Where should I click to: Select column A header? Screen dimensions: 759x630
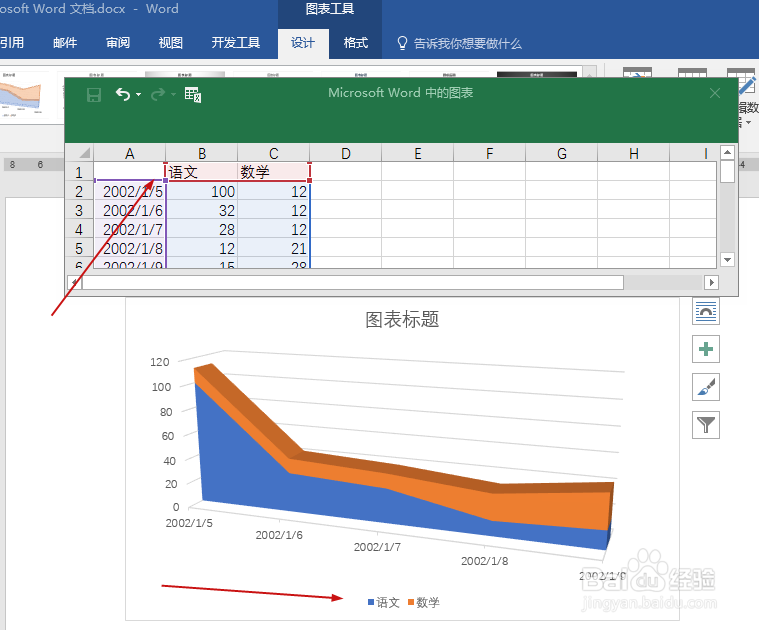(129, 153)
